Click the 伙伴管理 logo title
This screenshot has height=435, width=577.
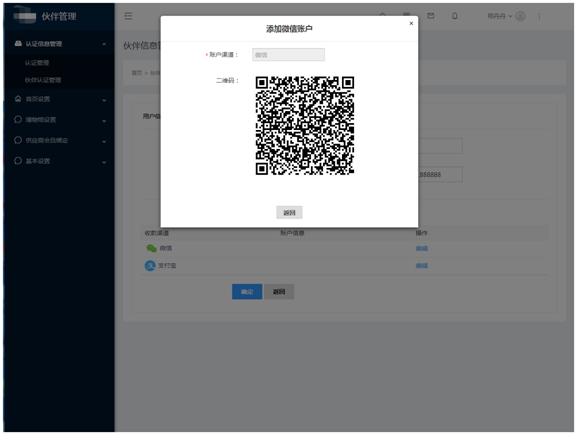pos(59,16)
